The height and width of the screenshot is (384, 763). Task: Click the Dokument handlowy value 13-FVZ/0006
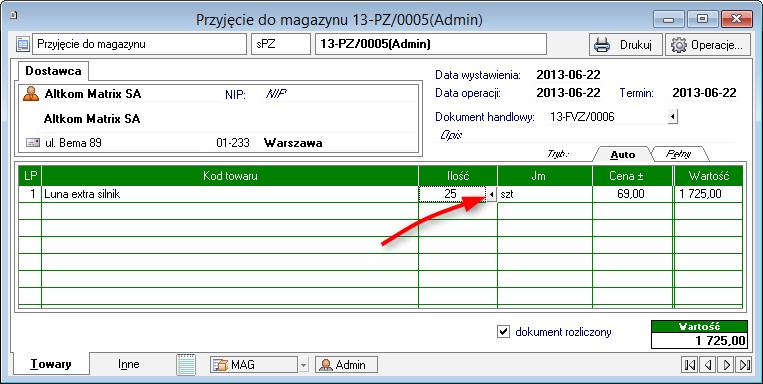[x=582, y=117]
